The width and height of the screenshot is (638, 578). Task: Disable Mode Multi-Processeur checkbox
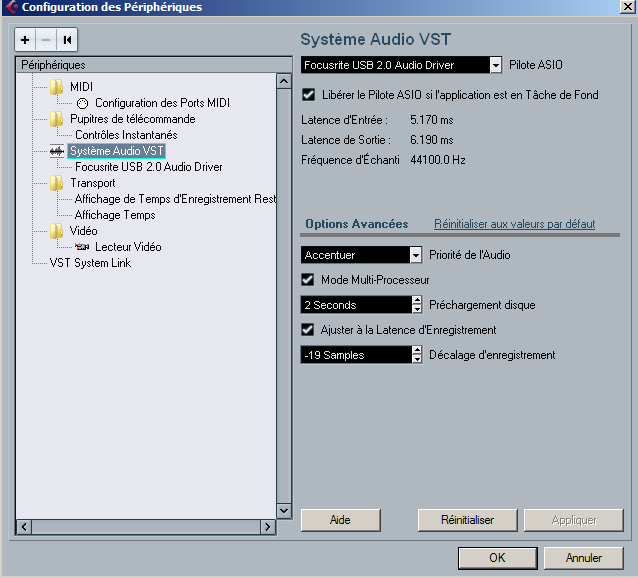coord(309,280)
